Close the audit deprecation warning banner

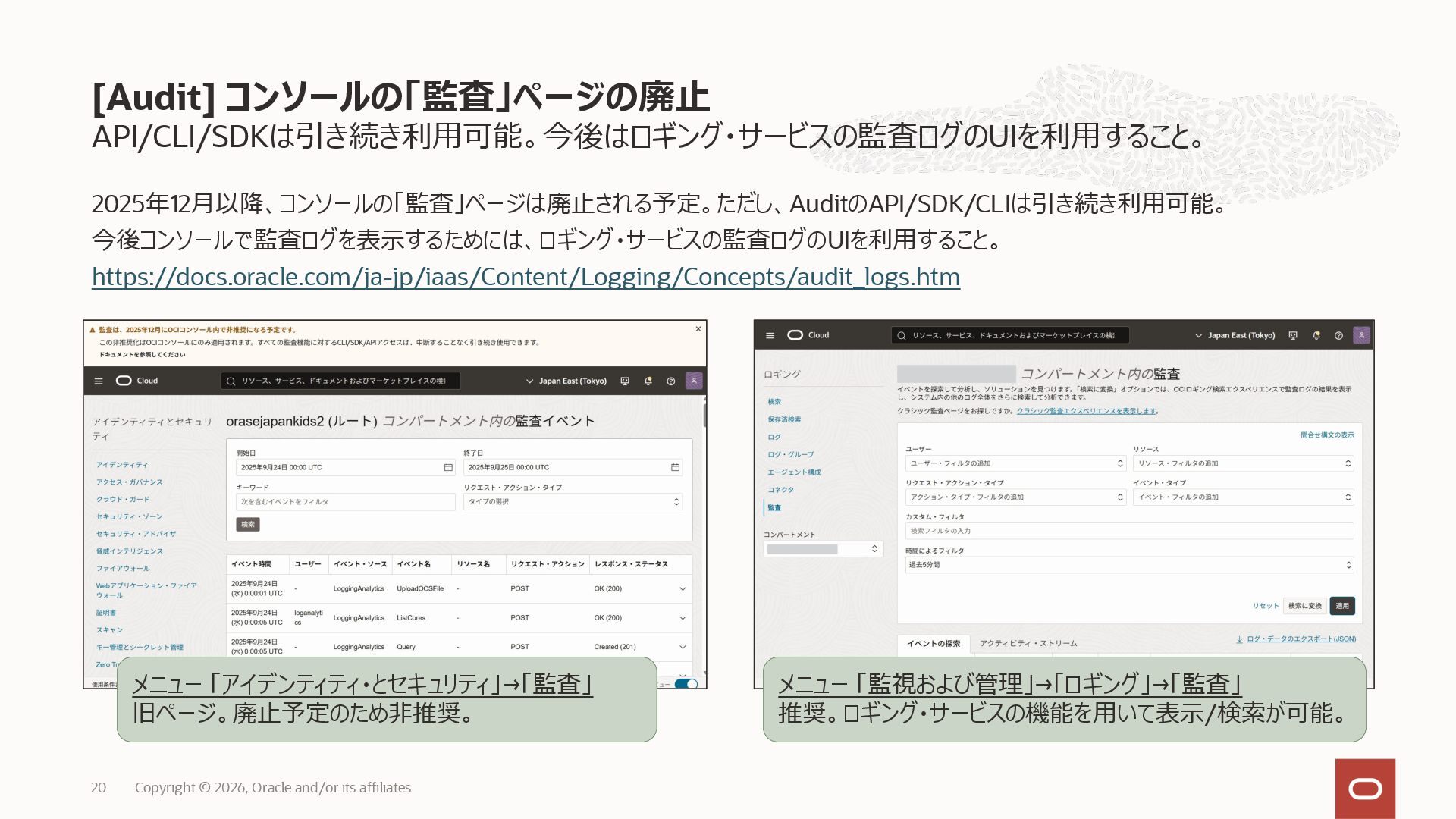(698, 329)
